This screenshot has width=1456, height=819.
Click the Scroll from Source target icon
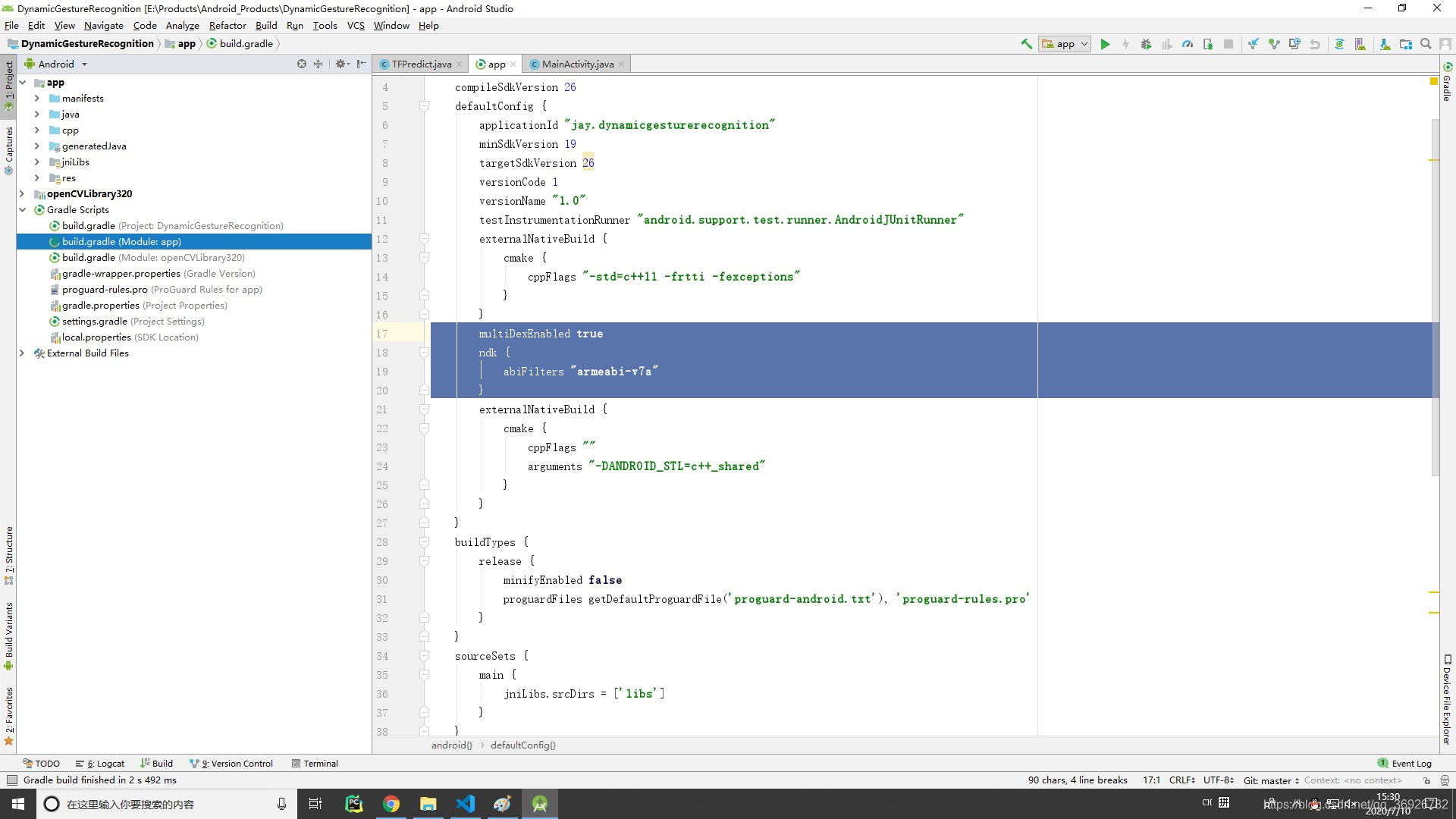302,64
